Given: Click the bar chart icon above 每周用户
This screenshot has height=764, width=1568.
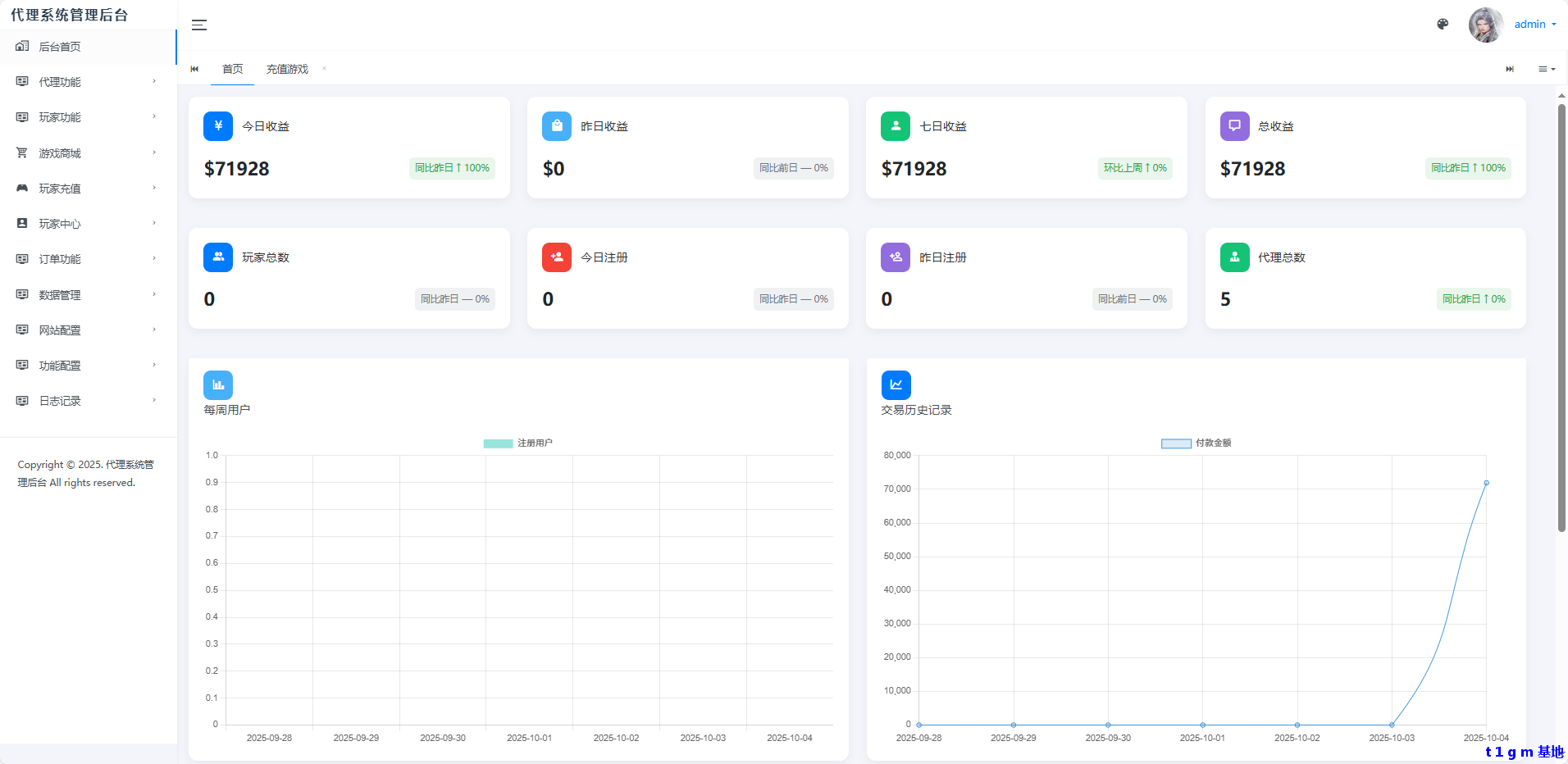Looking at the screenshot, I should coord(218,385).
